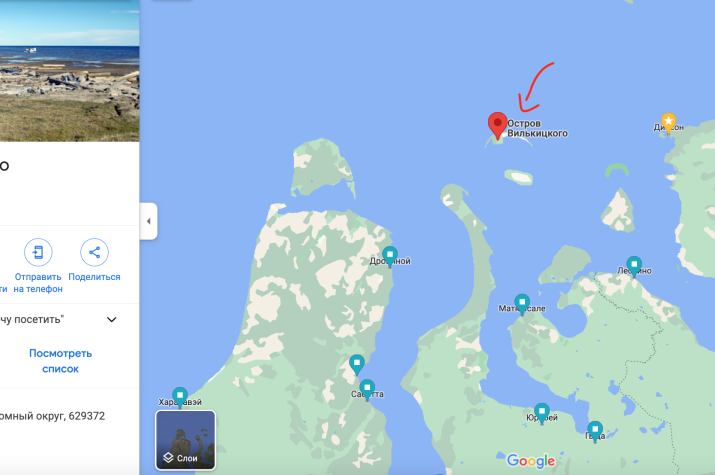Click the Посмотреть список link
This screenshot has width=715, height=475.
(61, 361)
